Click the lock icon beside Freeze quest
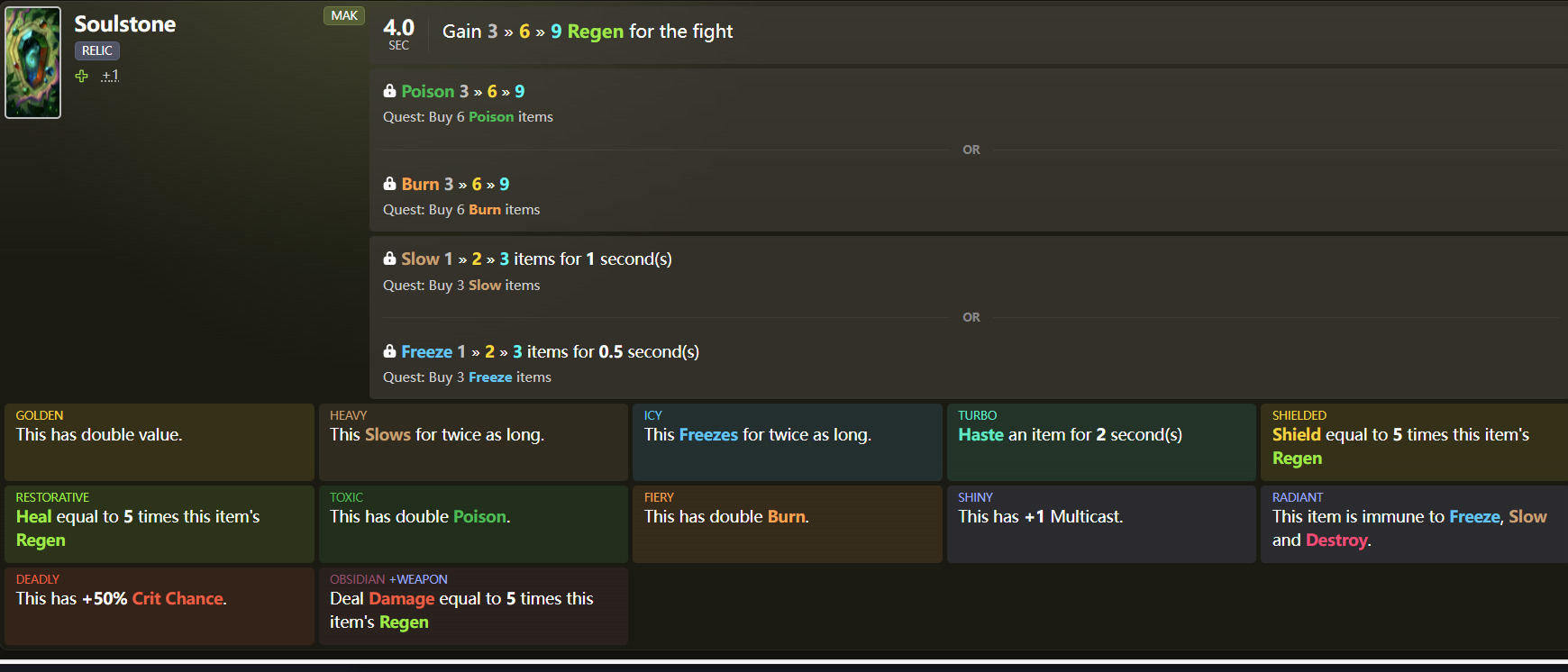The height and width of the screenshot is (672, 1568). pyautogui.click(x=389, y=351)
